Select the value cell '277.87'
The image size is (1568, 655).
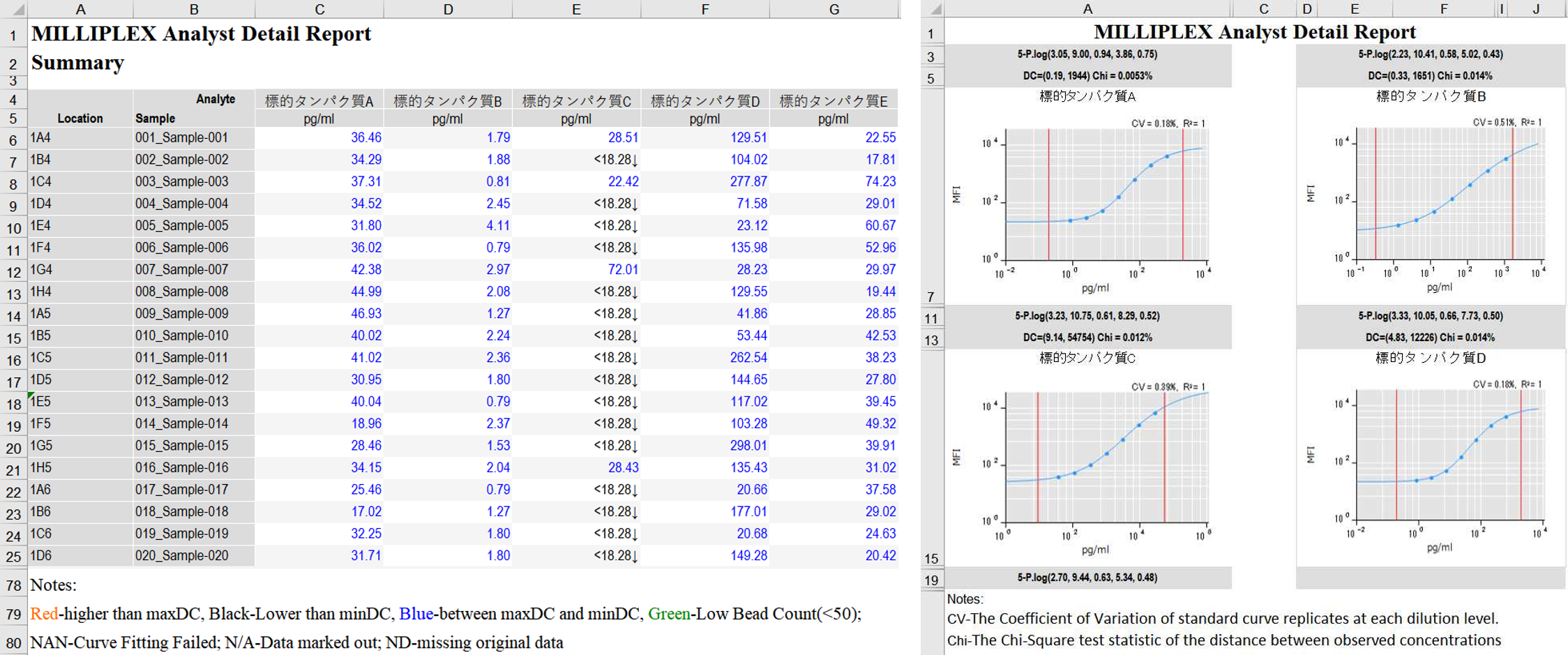pyautogui.click(x=705, y=181)
